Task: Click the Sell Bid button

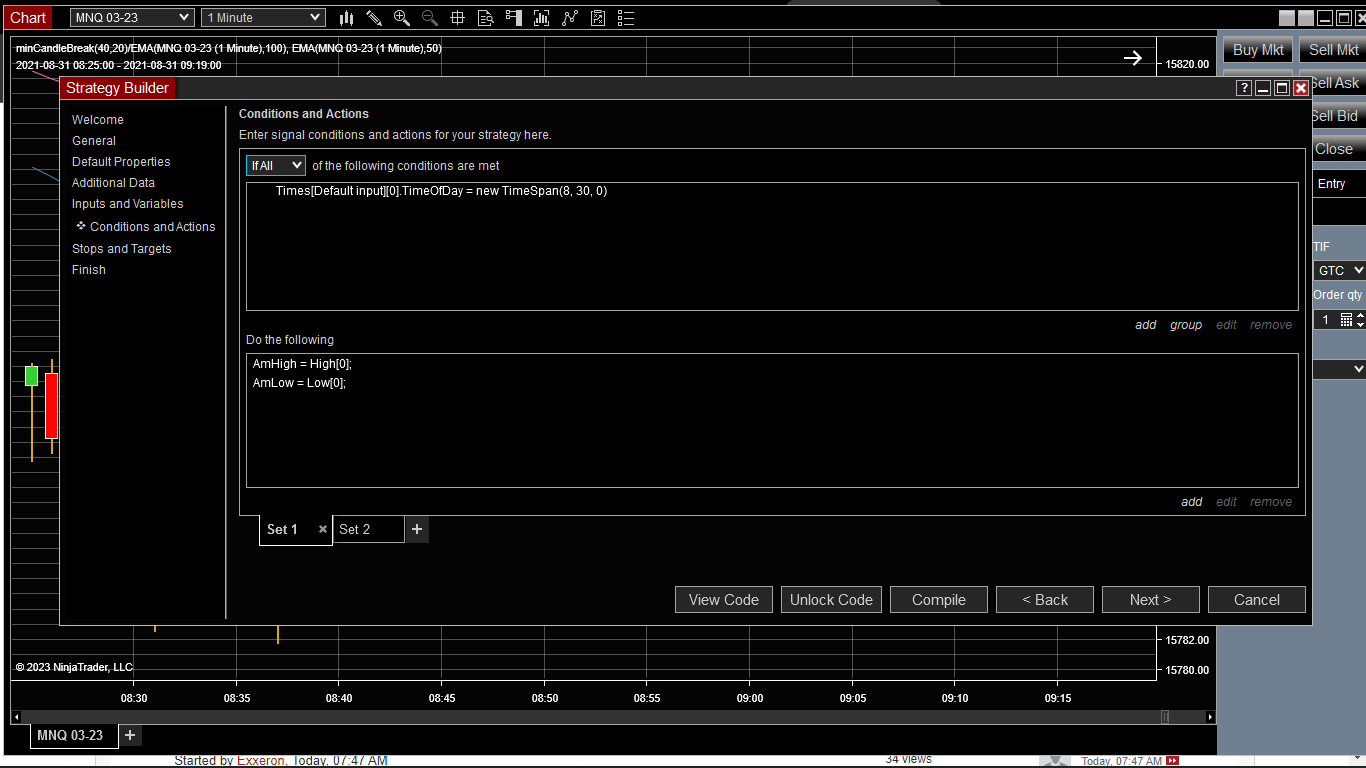Action: pos(1337,116)
